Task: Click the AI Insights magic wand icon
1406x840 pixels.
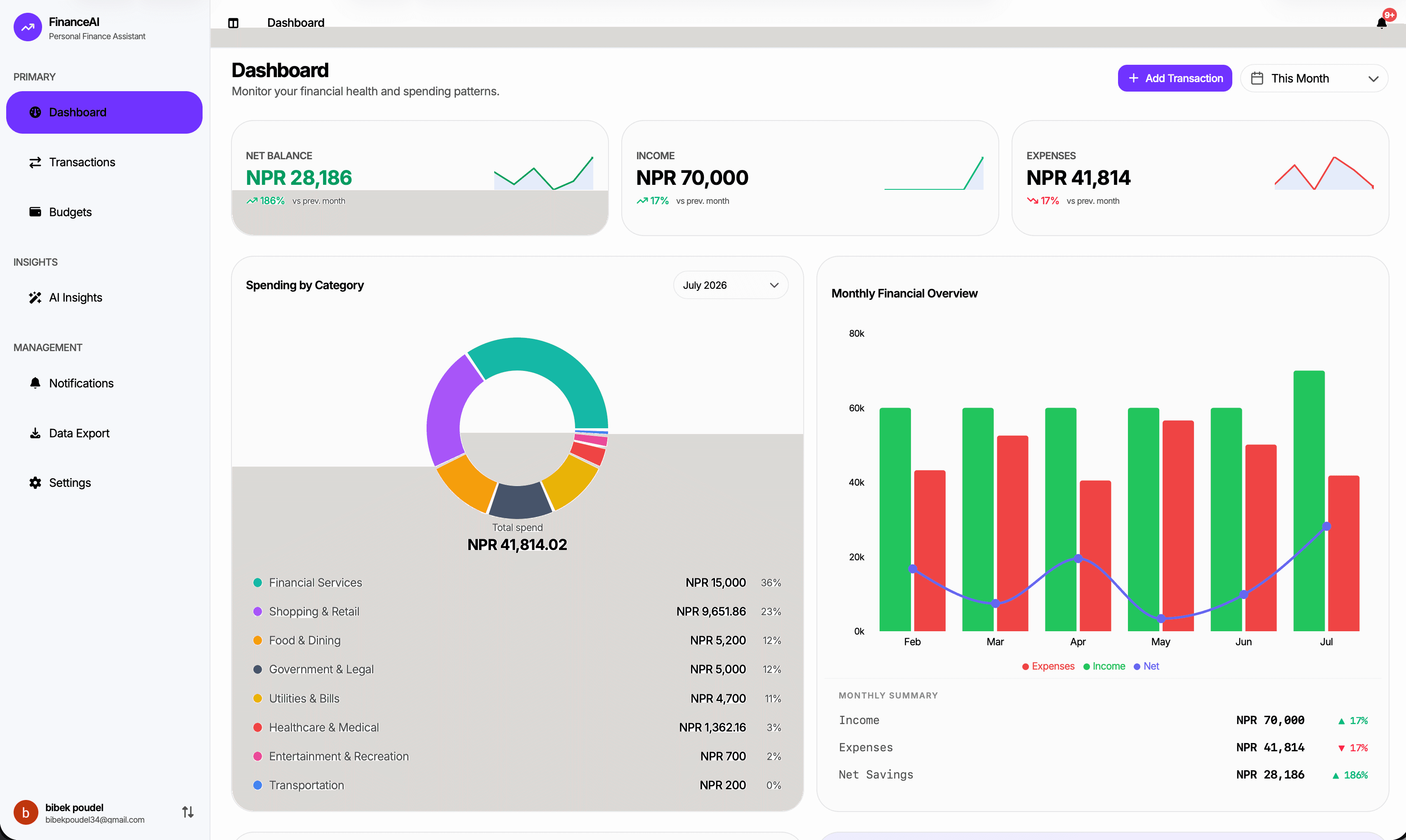Action: pos(35,298)
